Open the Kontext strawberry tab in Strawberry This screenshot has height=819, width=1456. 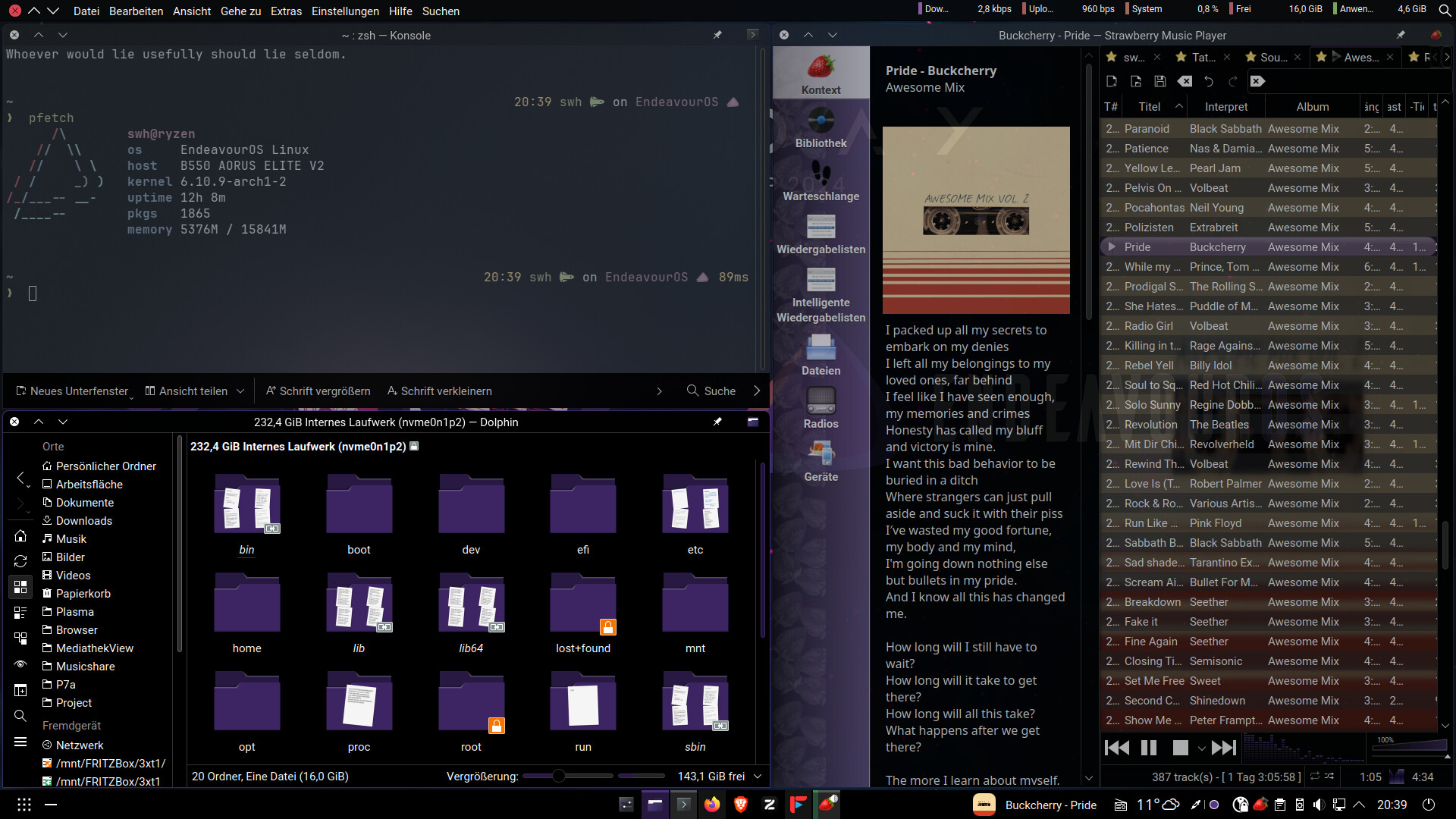pyautogui.click(x=821, y=73)
